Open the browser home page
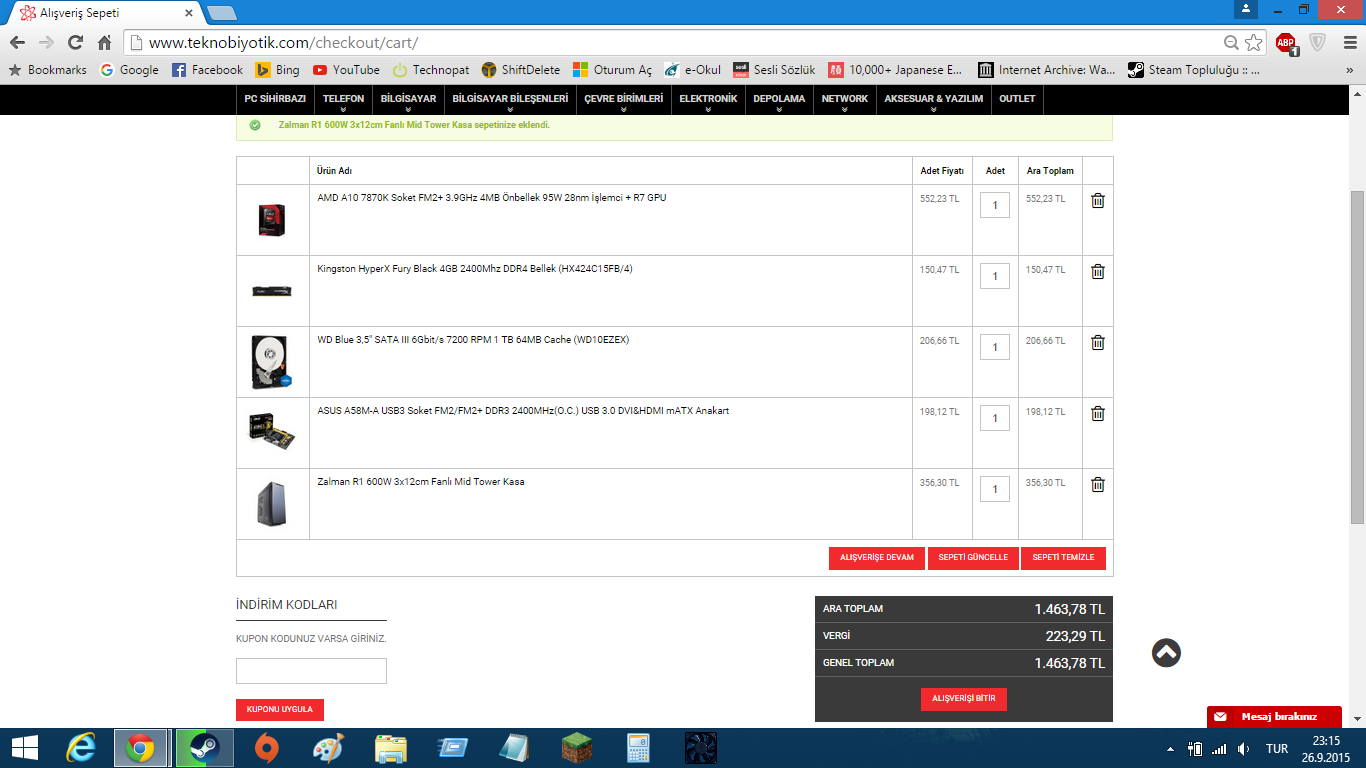Image resolution: width=1366 pixels, height=768 pixels. (x=105, y=43)
